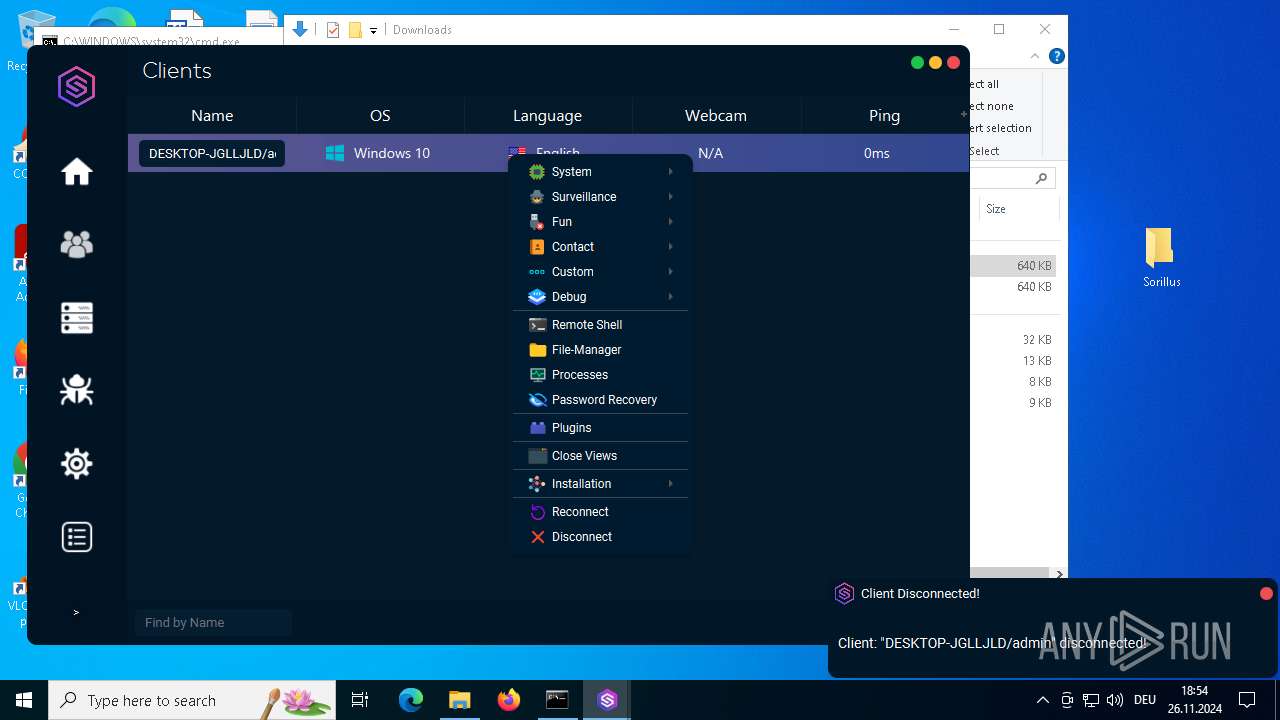Open Firefox from the taskbar
Screen dimensions: 1280x720
(509, 700)
